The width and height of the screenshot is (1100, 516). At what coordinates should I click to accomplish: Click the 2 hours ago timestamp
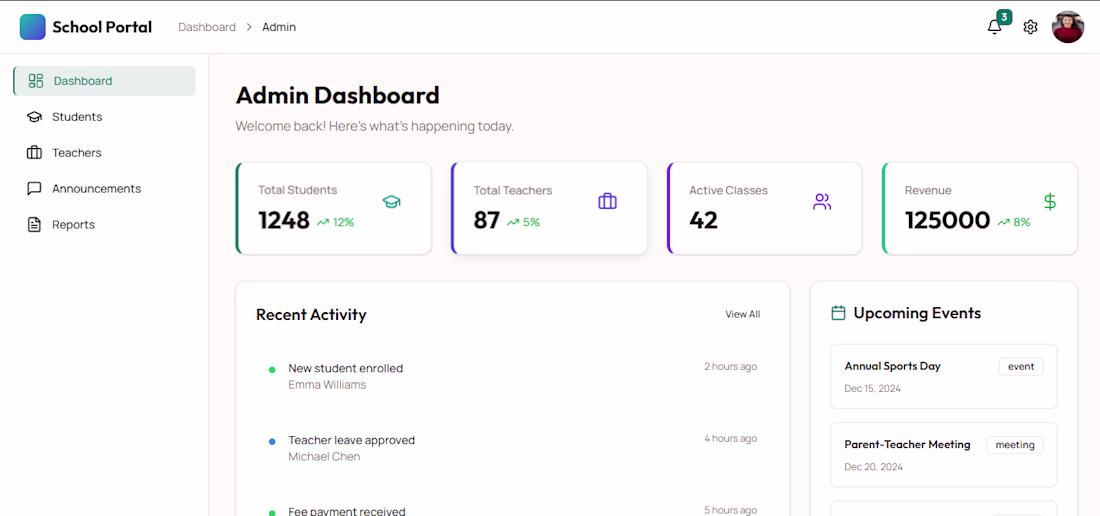click(x=730, y=367)
